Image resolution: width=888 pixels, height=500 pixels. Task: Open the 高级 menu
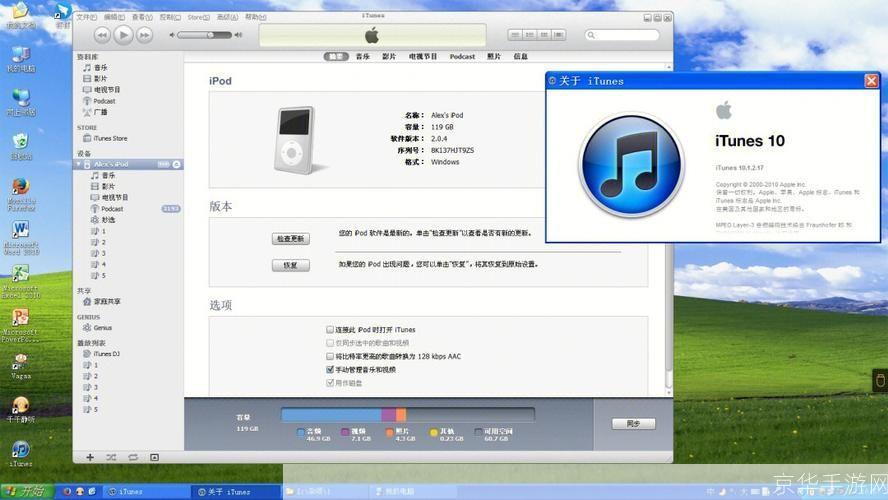pyautogui.click(x=228, y=18)
